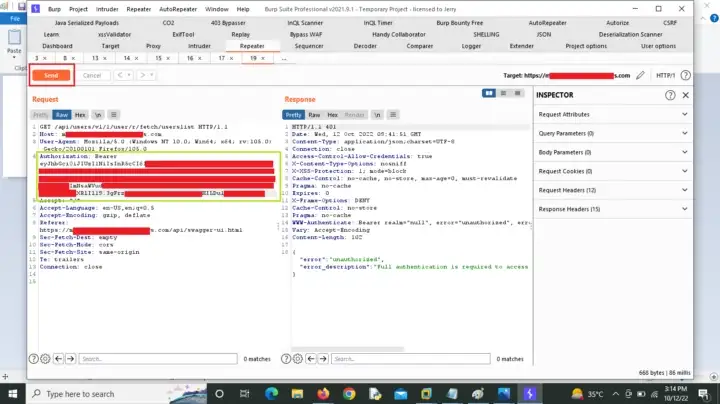This screenshot has width=720, height=404.
Task: Expand the Request Headers (12) section
Action: (610, 190)
